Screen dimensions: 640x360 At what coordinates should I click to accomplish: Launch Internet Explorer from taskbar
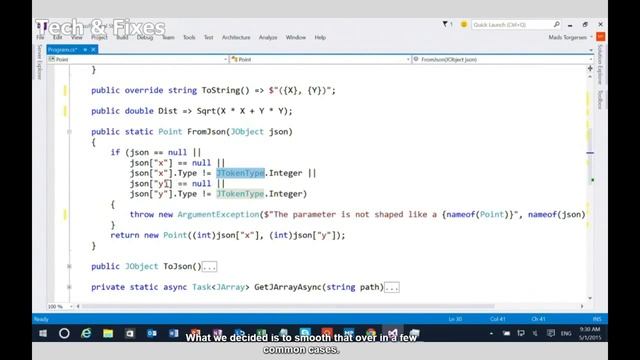click(x=86, y=333)
